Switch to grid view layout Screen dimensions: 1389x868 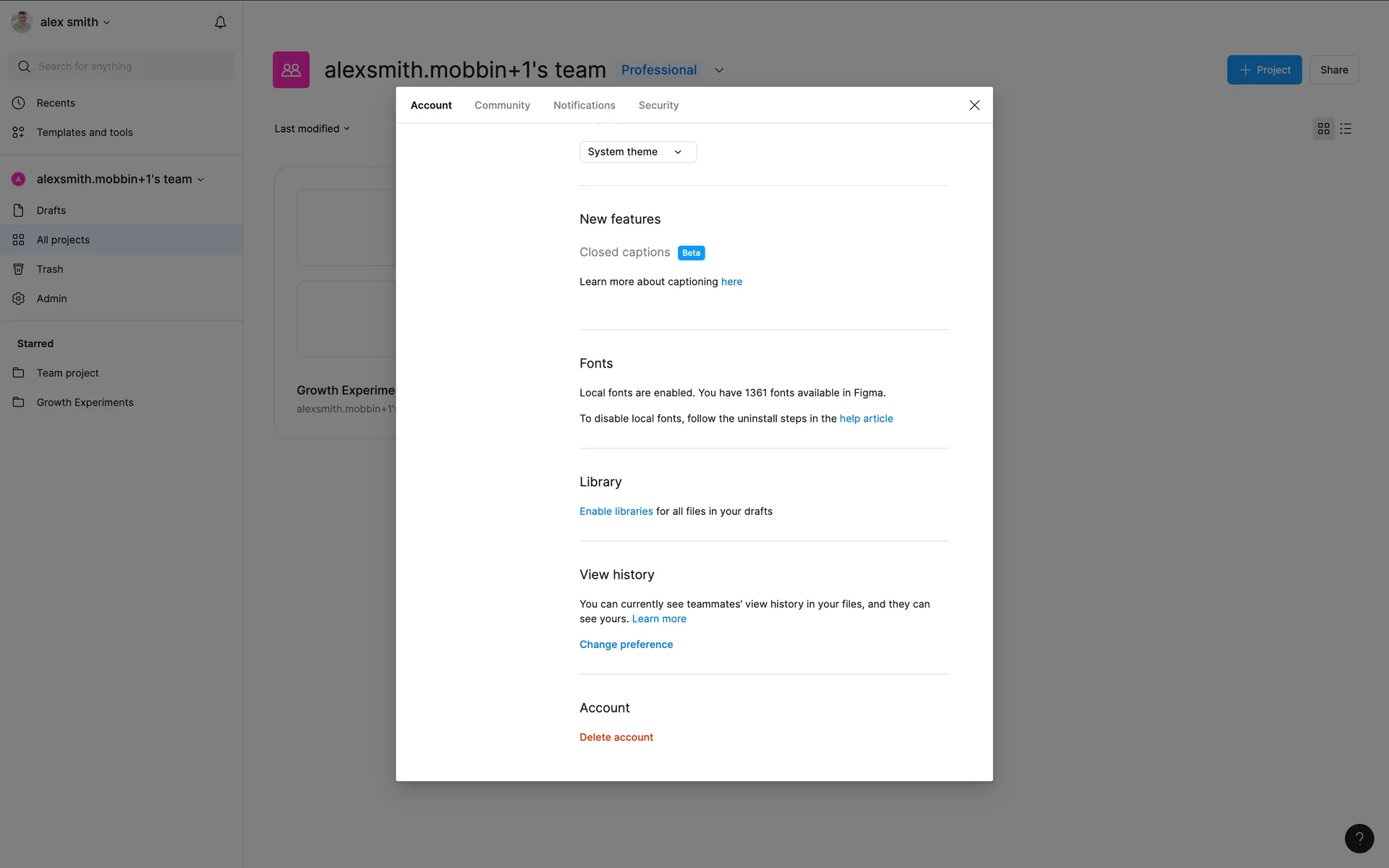pyautogui.click(x=1323, y=129)
